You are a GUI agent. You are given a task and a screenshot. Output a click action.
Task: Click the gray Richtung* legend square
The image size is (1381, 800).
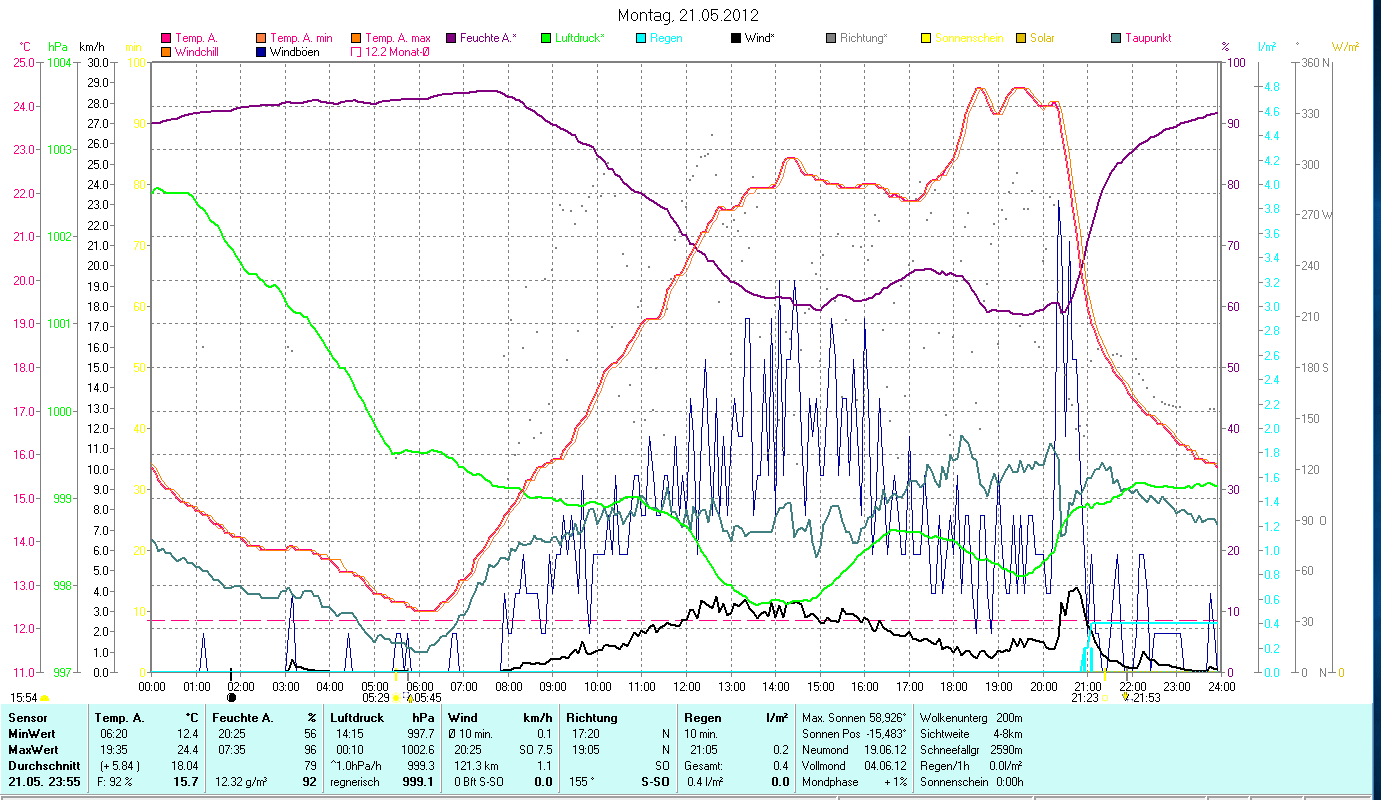[831, 39]
